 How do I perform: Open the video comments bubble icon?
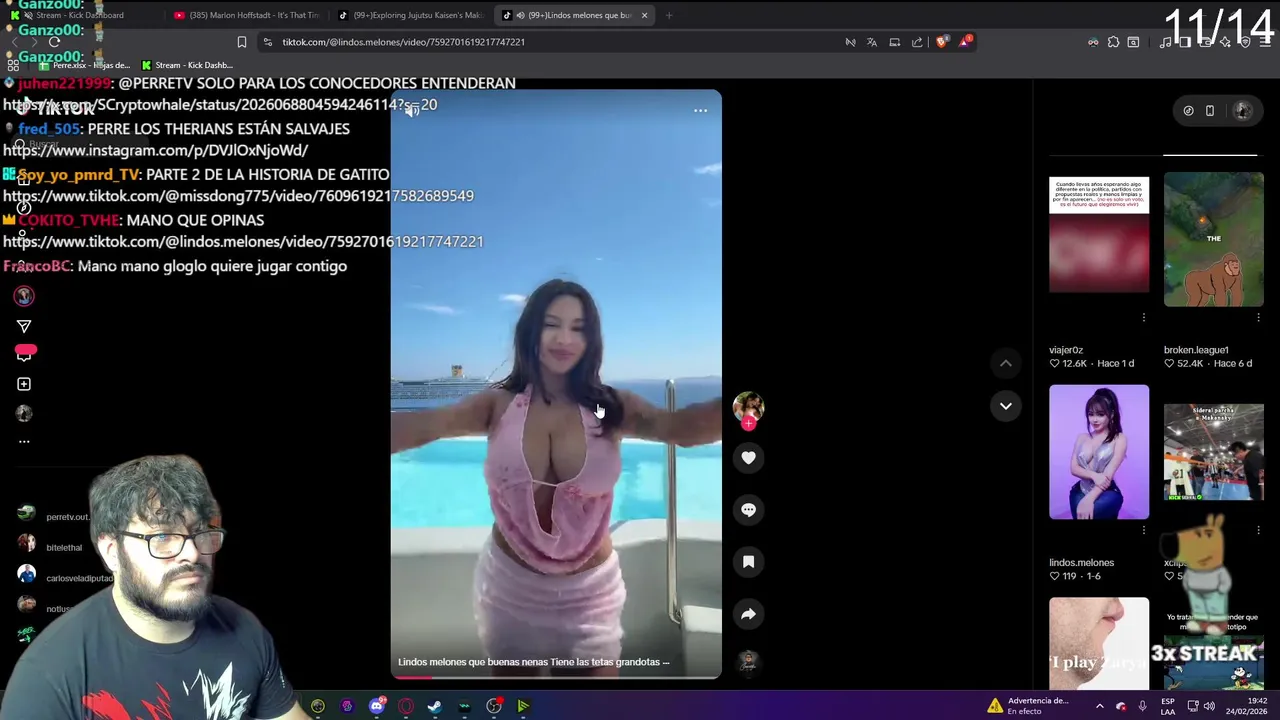748,510
